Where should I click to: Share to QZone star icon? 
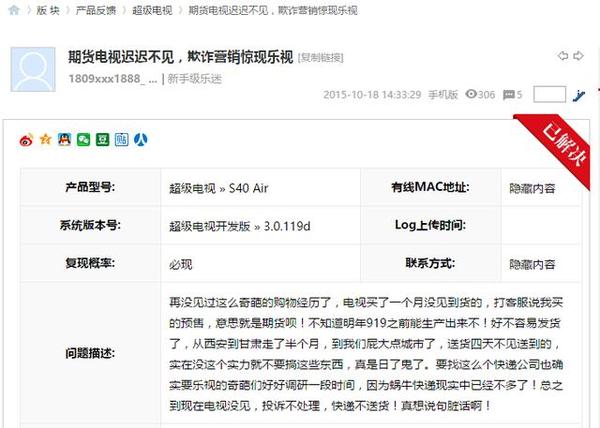[x=46, y=139]
